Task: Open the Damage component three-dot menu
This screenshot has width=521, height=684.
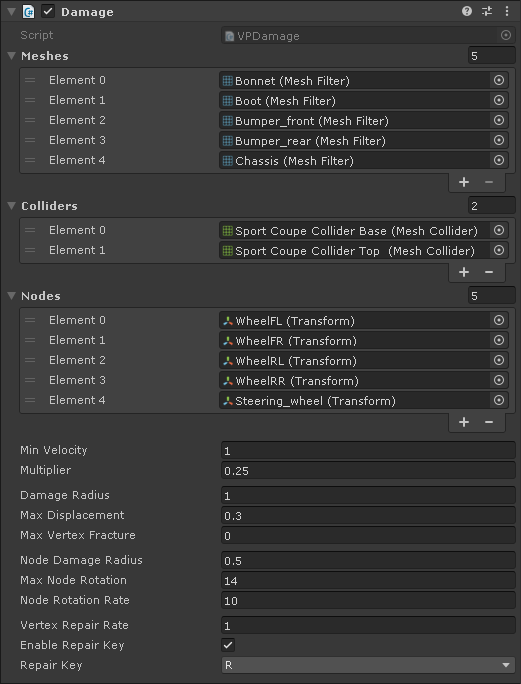Action: click(507, 11)
